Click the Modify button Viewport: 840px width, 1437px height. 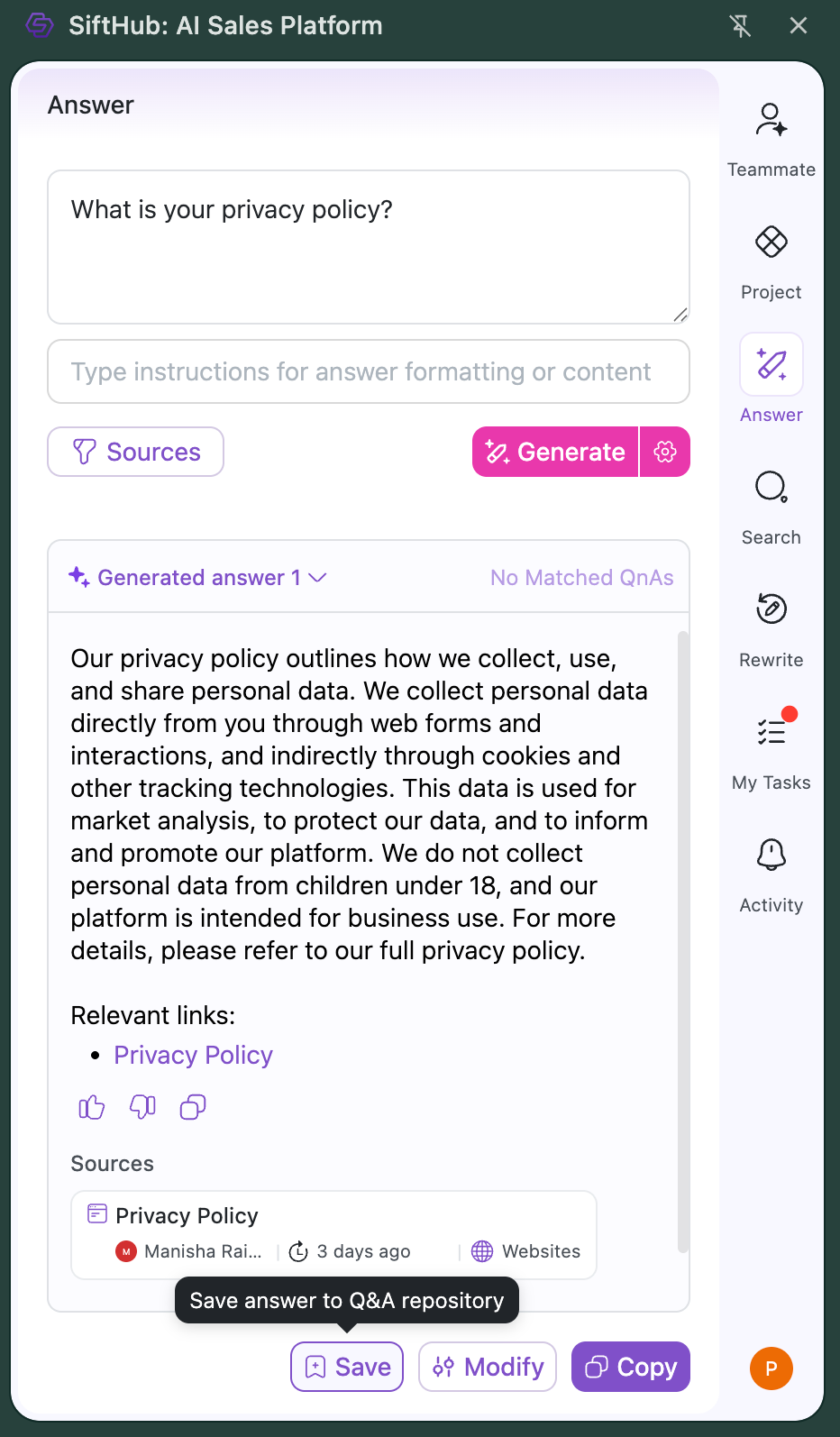(x=488, y=1367)
